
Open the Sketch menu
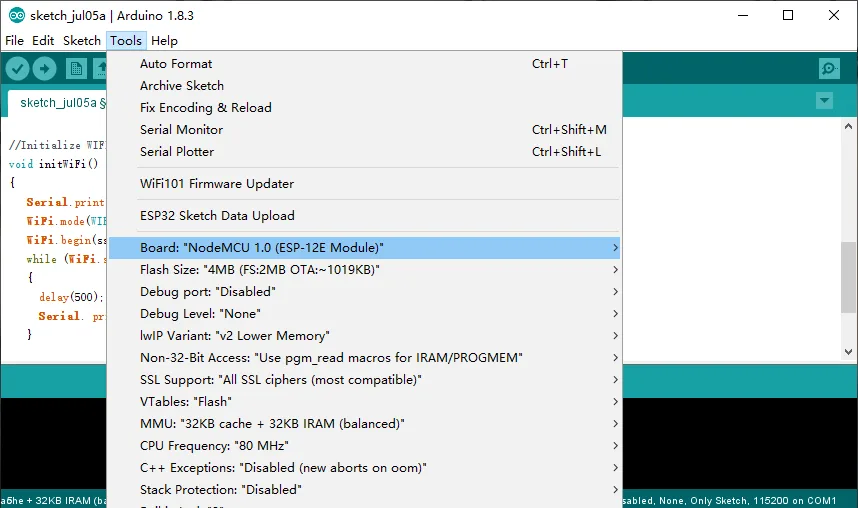pyautogui.click(x=82, y=41)
